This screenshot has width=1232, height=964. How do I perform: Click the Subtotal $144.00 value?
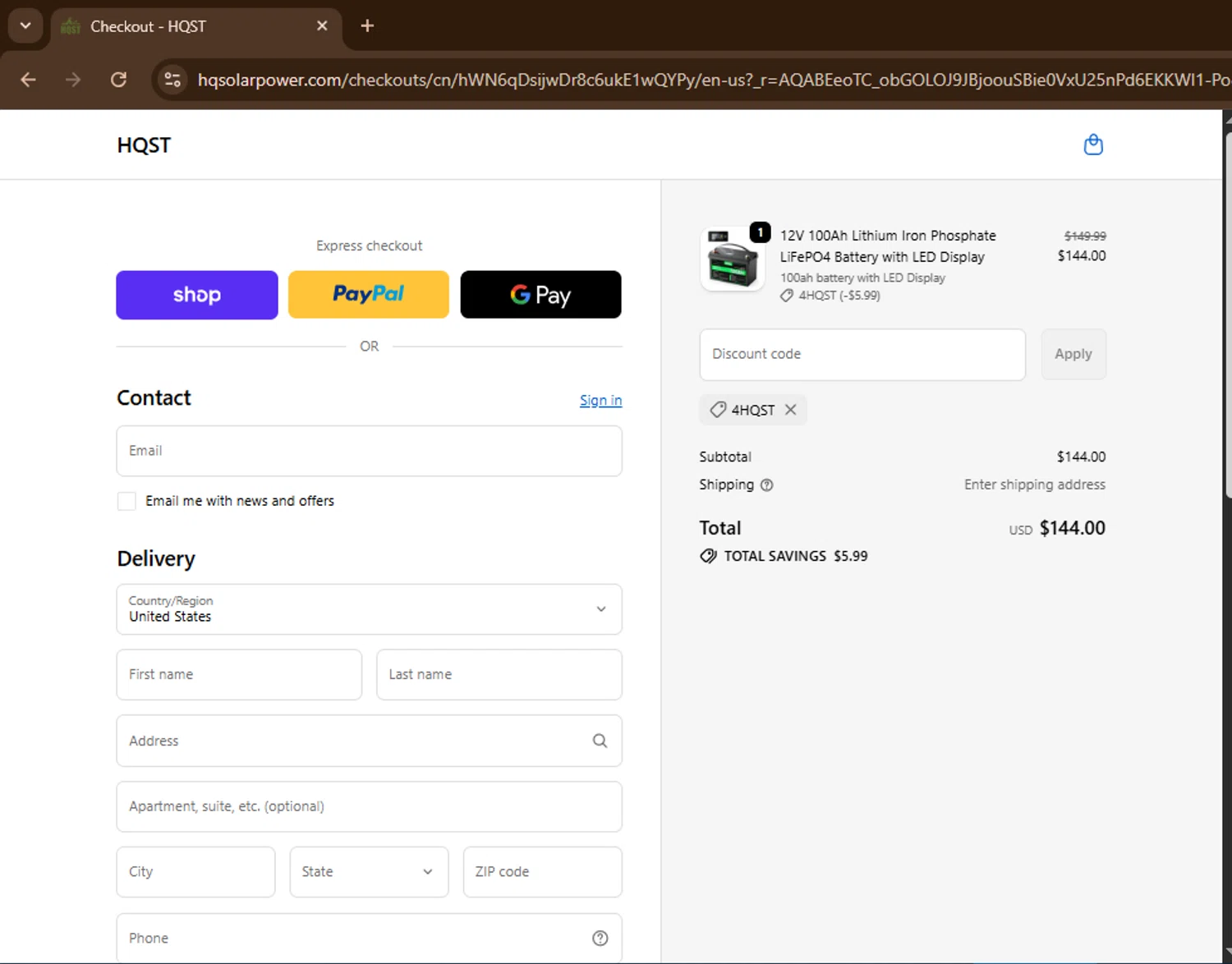tap(1081, 457)
